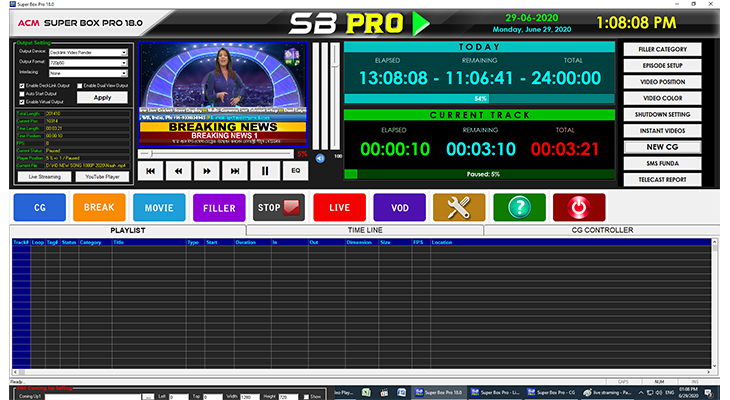730x400 pixels.
Task: Click the Location column header
Action: point(570,243)
